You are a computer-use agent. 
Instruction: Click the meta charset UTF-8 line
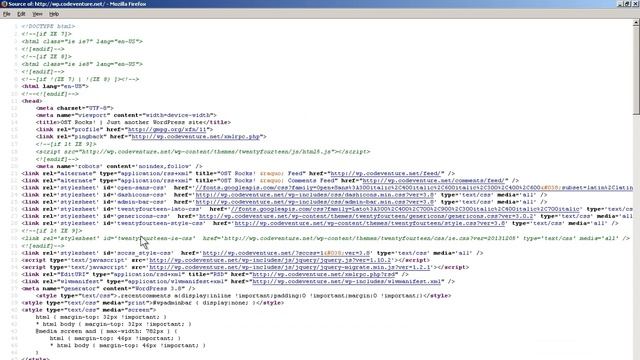click(75, 108)
